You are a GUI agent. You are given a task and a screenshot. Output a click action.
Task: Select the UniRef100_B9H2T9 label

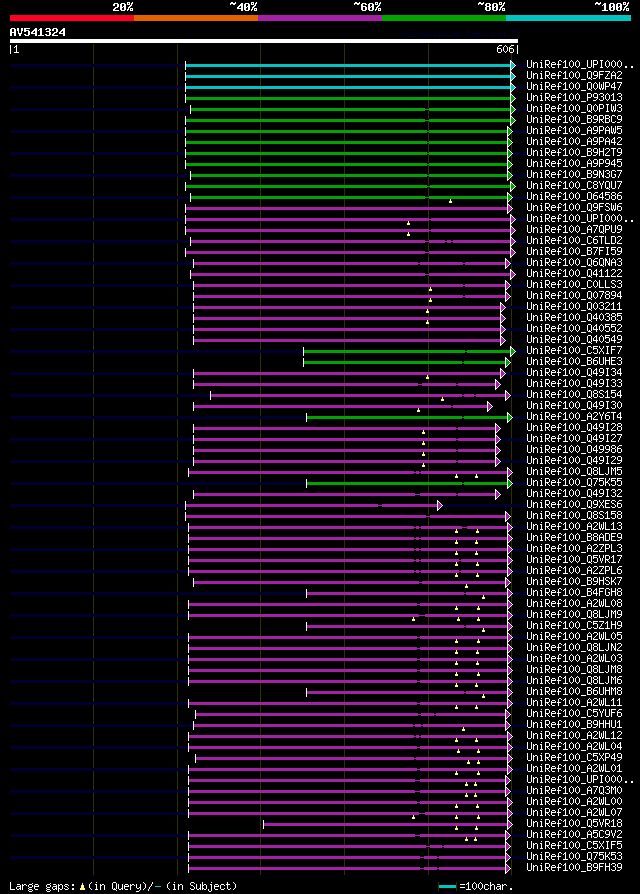click(x=574, y=152)
